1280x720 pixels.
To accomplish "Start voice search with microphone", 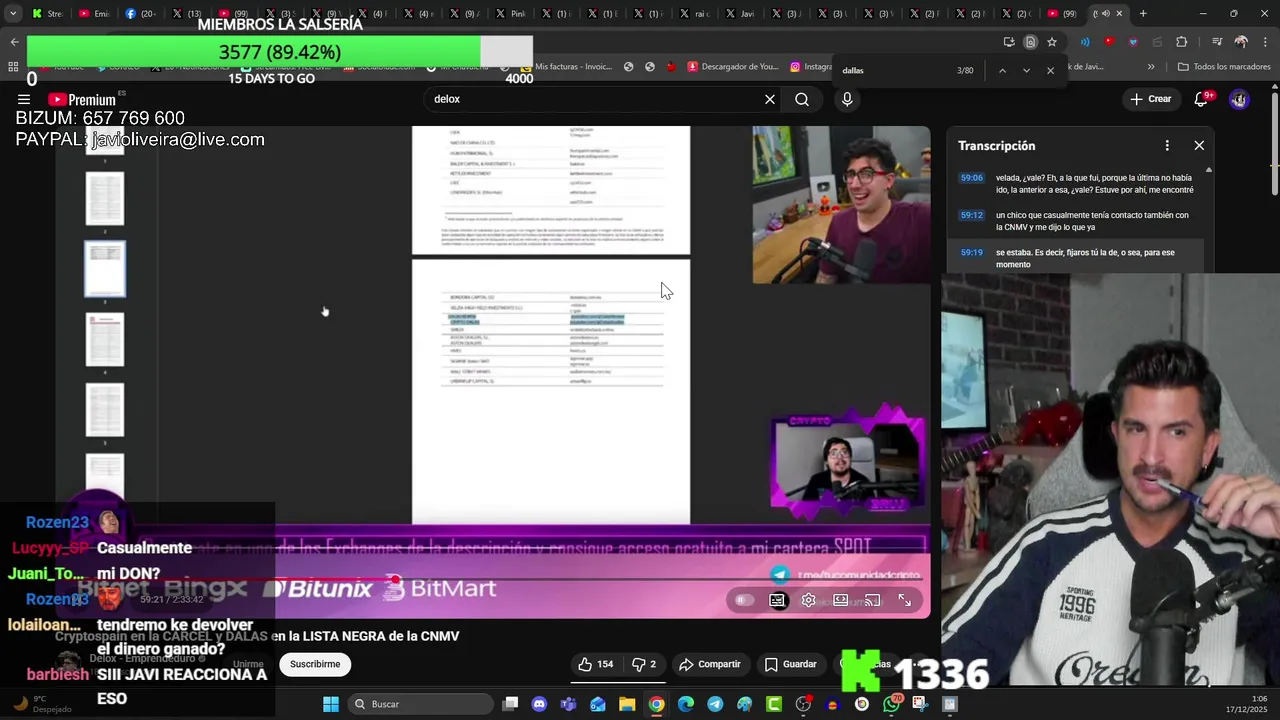I will (x=847, y=99).
